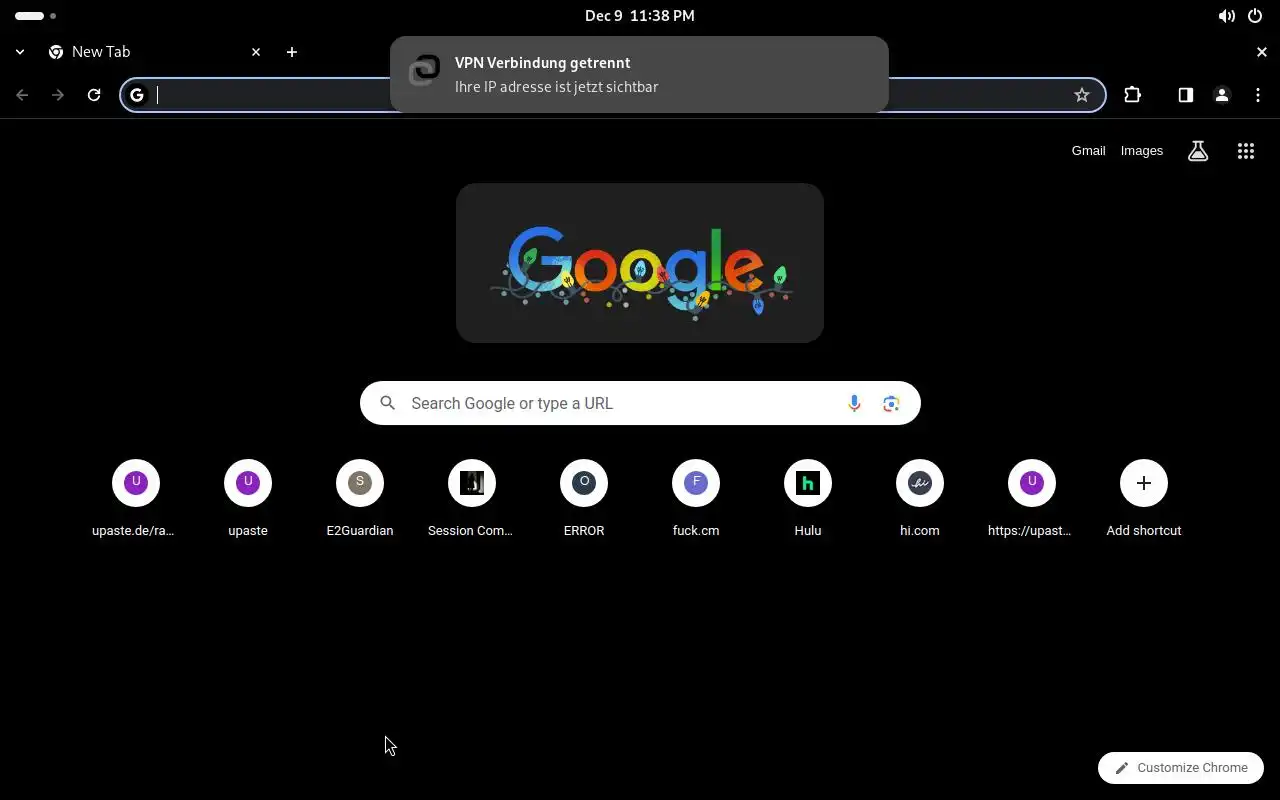1280x800 pixels.
Task: Open the Search Labs flask icon
Action: (1197, 151)
